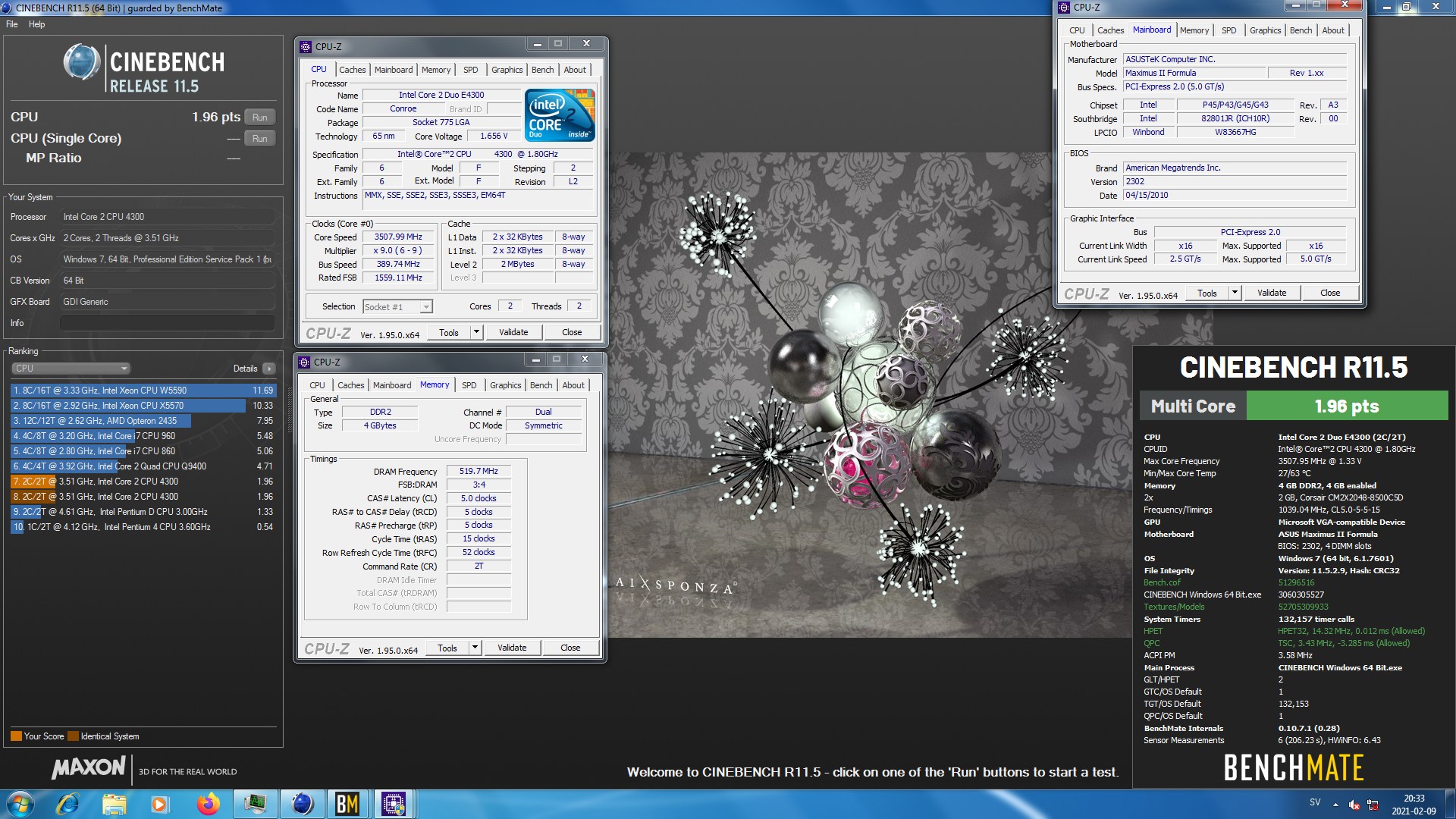Click the CPU-Z title icon of Memory window
This screenshot has width=1456, height=819.
point(304,362)
